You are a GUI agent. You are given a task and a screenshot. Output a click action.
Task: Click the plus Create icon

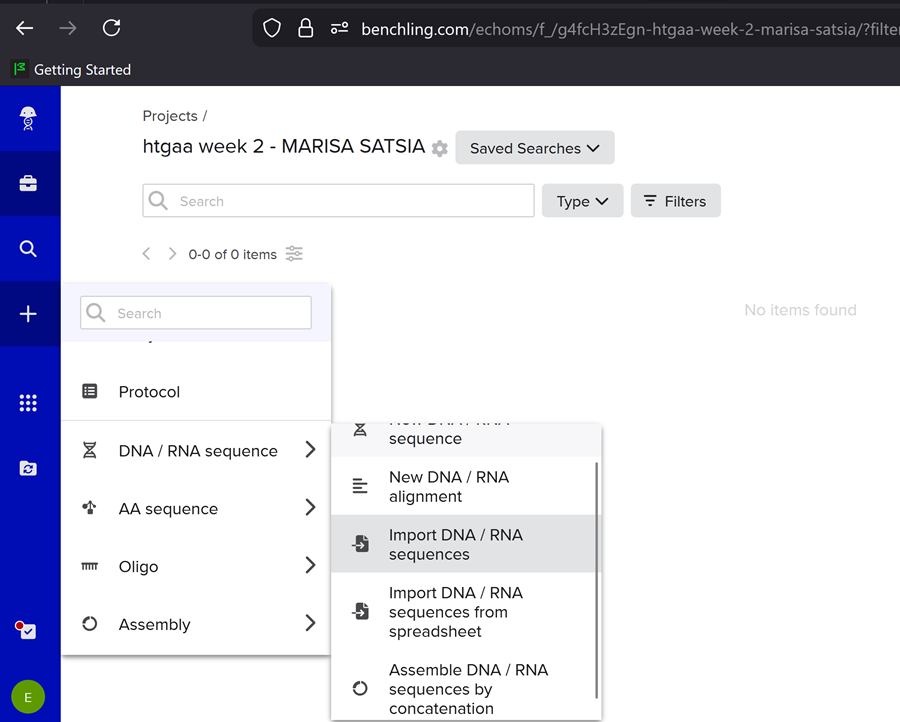tap(28, 314)
